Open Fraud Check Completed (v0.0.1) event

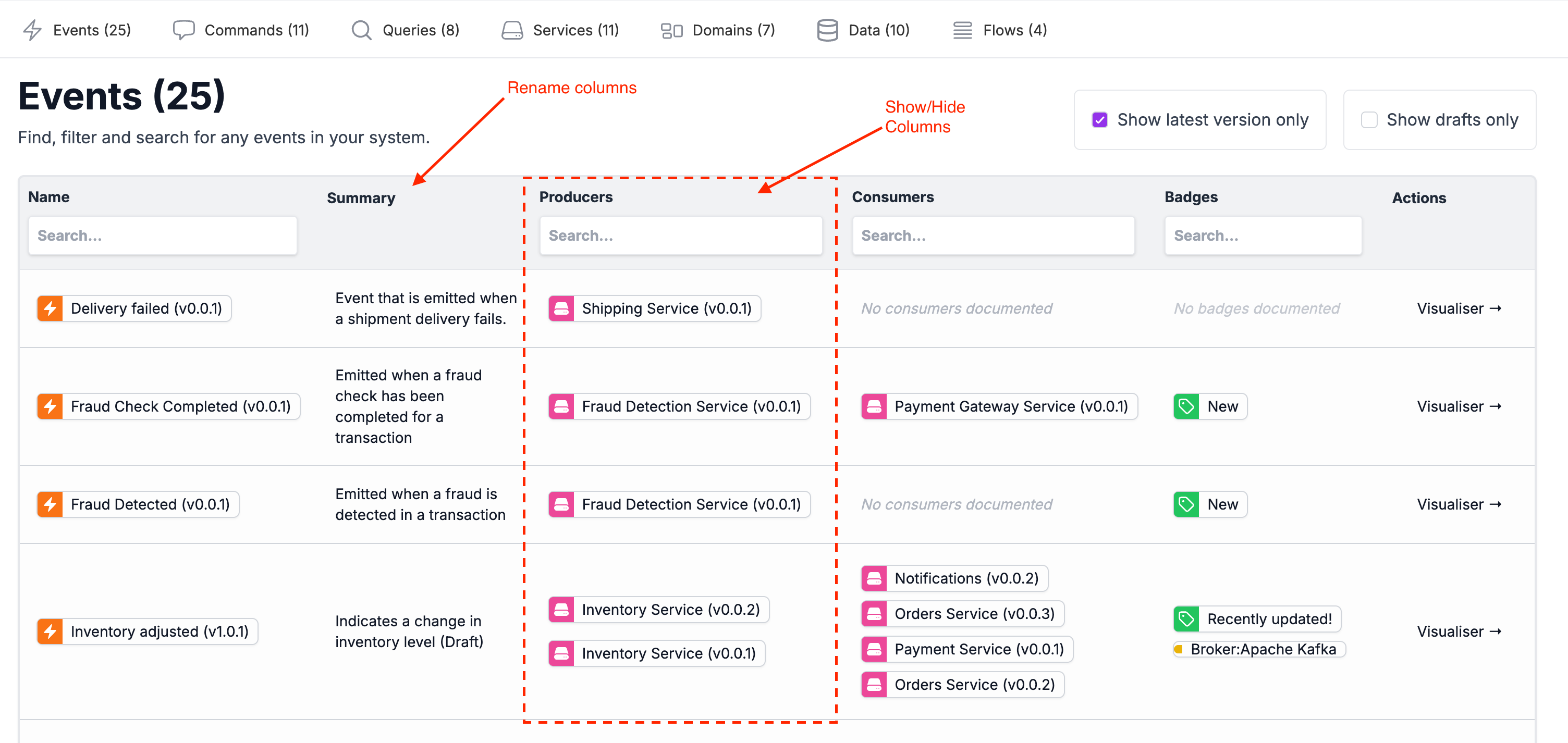click(x=180, y=406)
